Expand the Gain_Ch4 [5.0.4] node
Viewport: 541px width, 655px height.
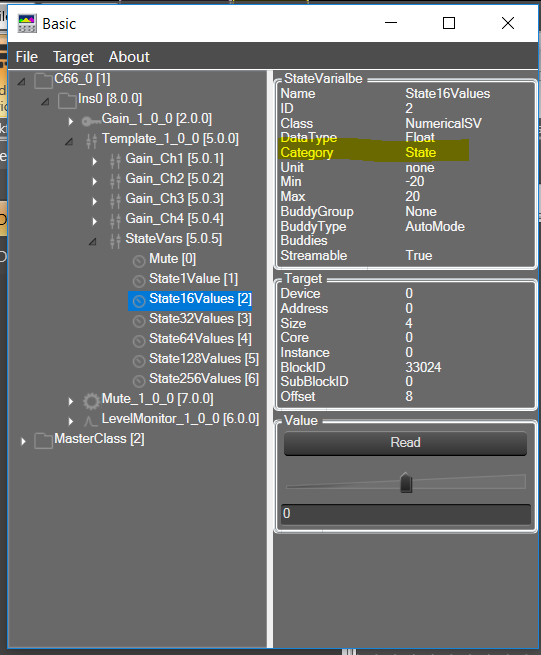pyautogui.click(x=95, y=221)
